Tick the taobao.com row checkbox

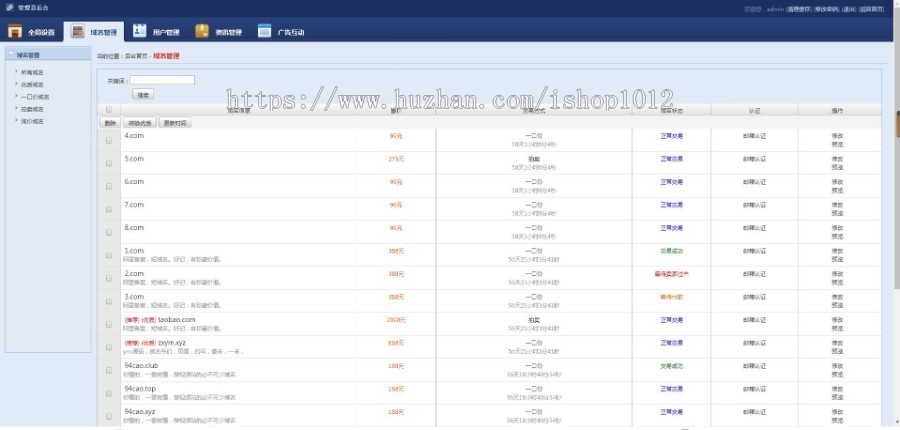109,324
